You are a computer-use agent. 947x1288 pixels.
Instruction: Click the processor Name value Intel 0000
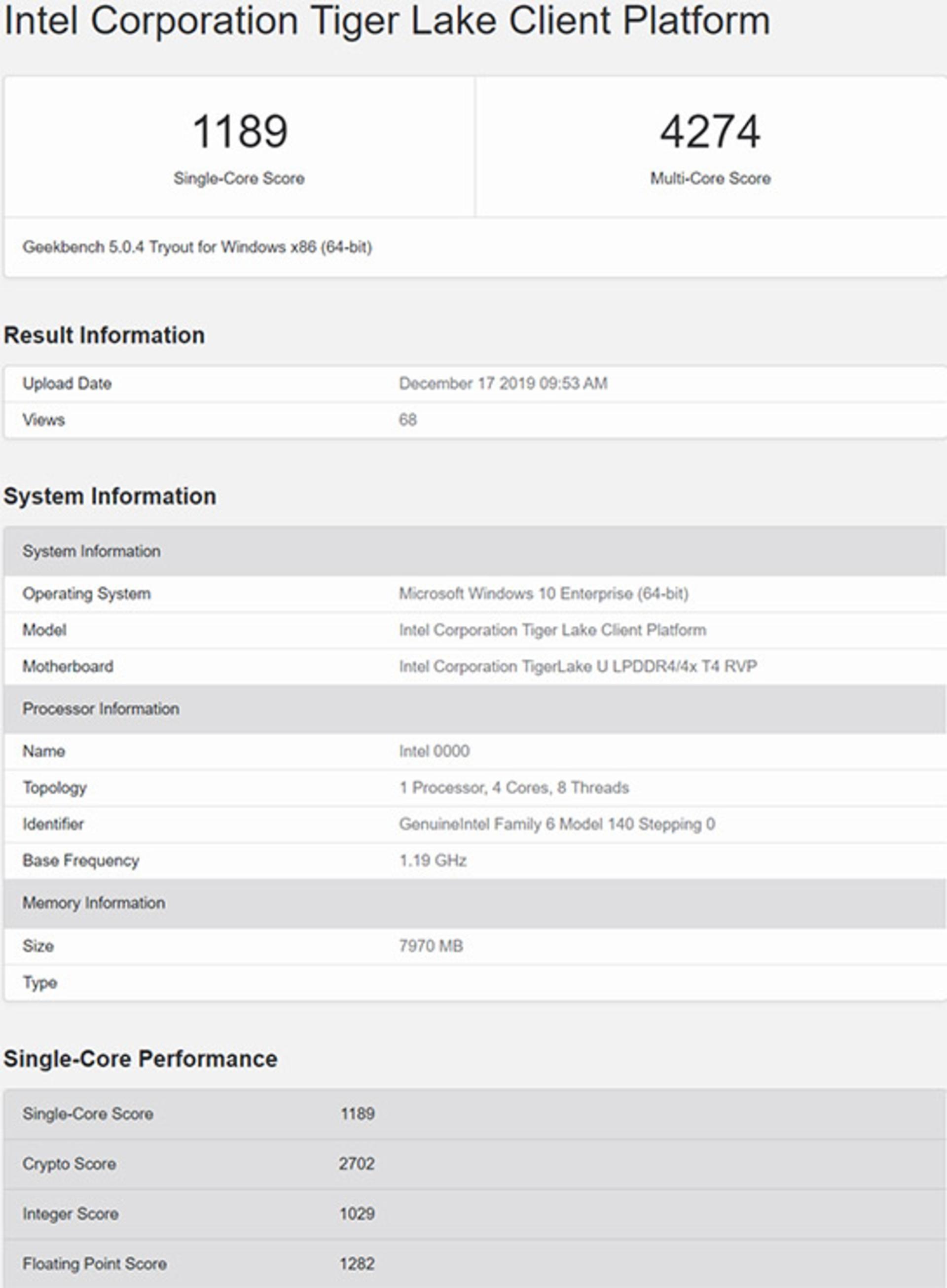click(x=435, y=751)
